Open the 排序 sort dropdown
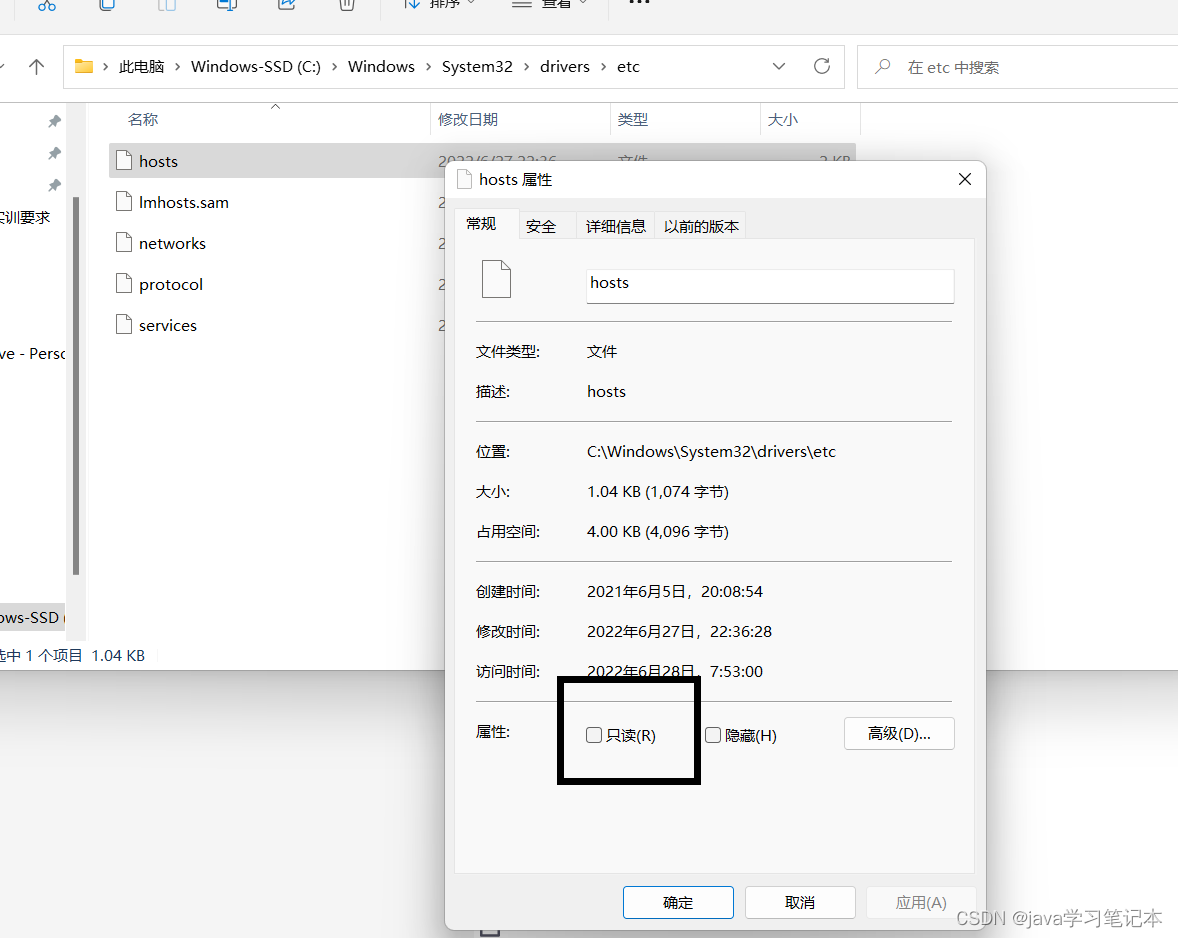Image resolution: width=1178 pixels, height=938 pixels. click(438, 5)
